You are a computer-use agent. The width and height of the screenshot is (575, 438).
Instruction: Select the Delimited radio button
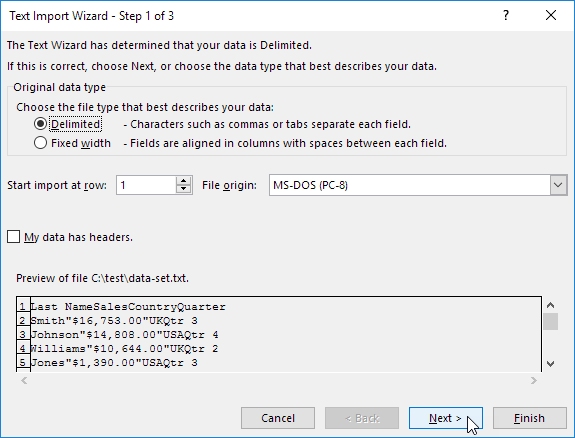pos(40,124)
